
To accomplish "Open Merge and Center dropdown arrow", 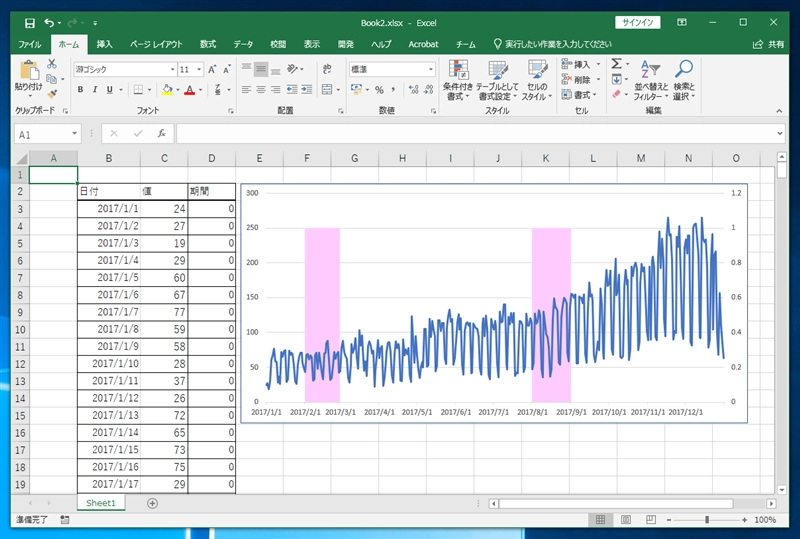I will pyautogui.click(x=338, y=90).
